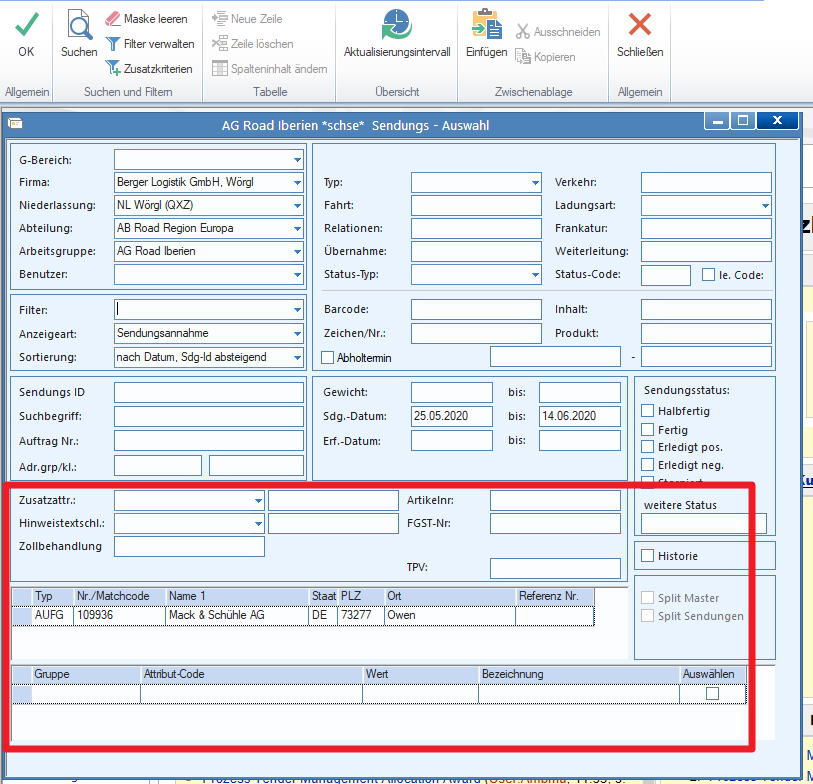Click the weitere Status input field
Image resolution: width=813 pixels, height=784 pixels.
coord(704,524)
